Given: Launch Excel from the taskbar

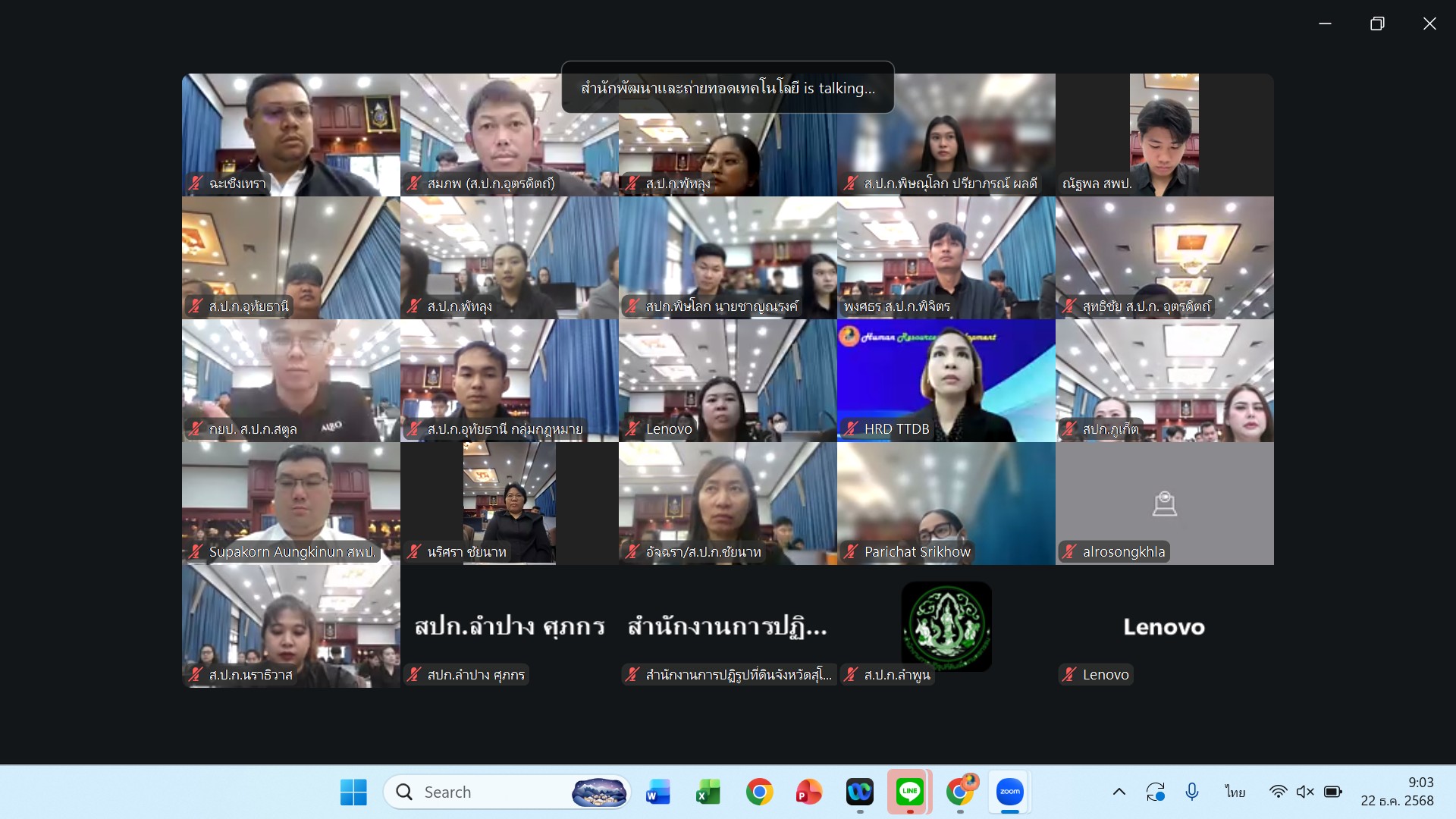Looking at the screenshot, I should (x=708, y=792).
